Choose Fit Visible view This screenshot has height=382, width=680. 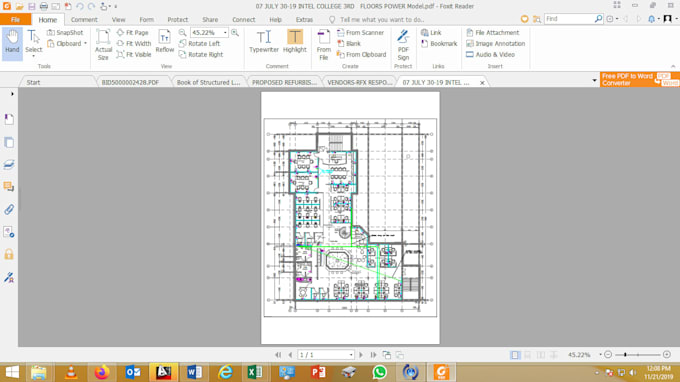134,55
